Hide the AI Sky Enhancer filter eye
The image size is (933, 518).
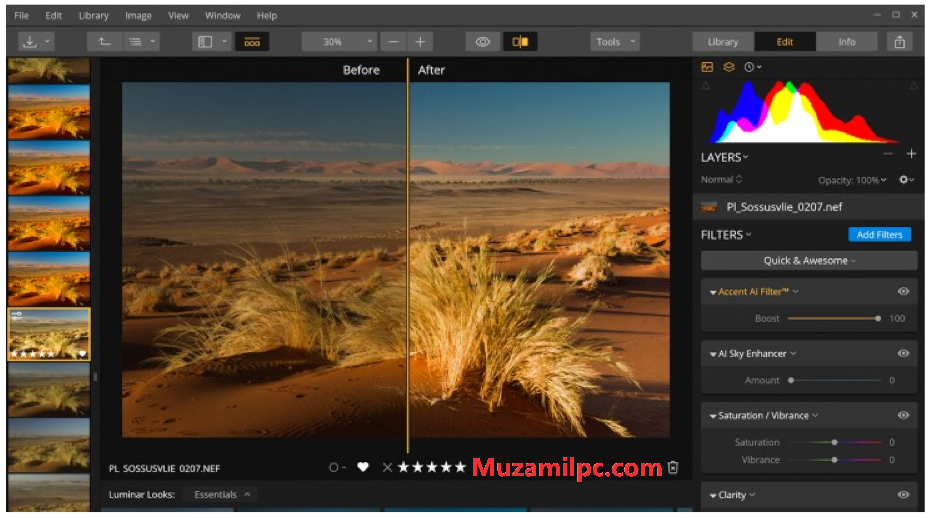(903, 353)
